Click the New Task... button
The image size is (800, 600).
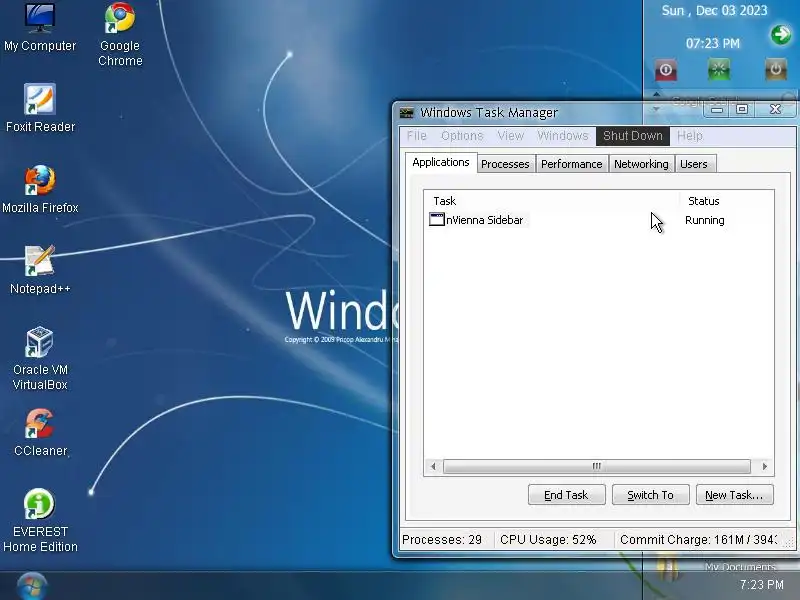(734, 495)
